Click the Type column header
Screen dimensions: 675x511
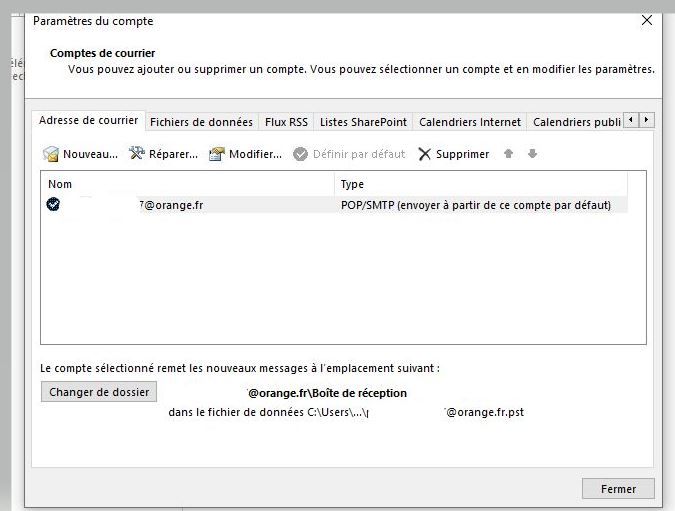(480, 184)
